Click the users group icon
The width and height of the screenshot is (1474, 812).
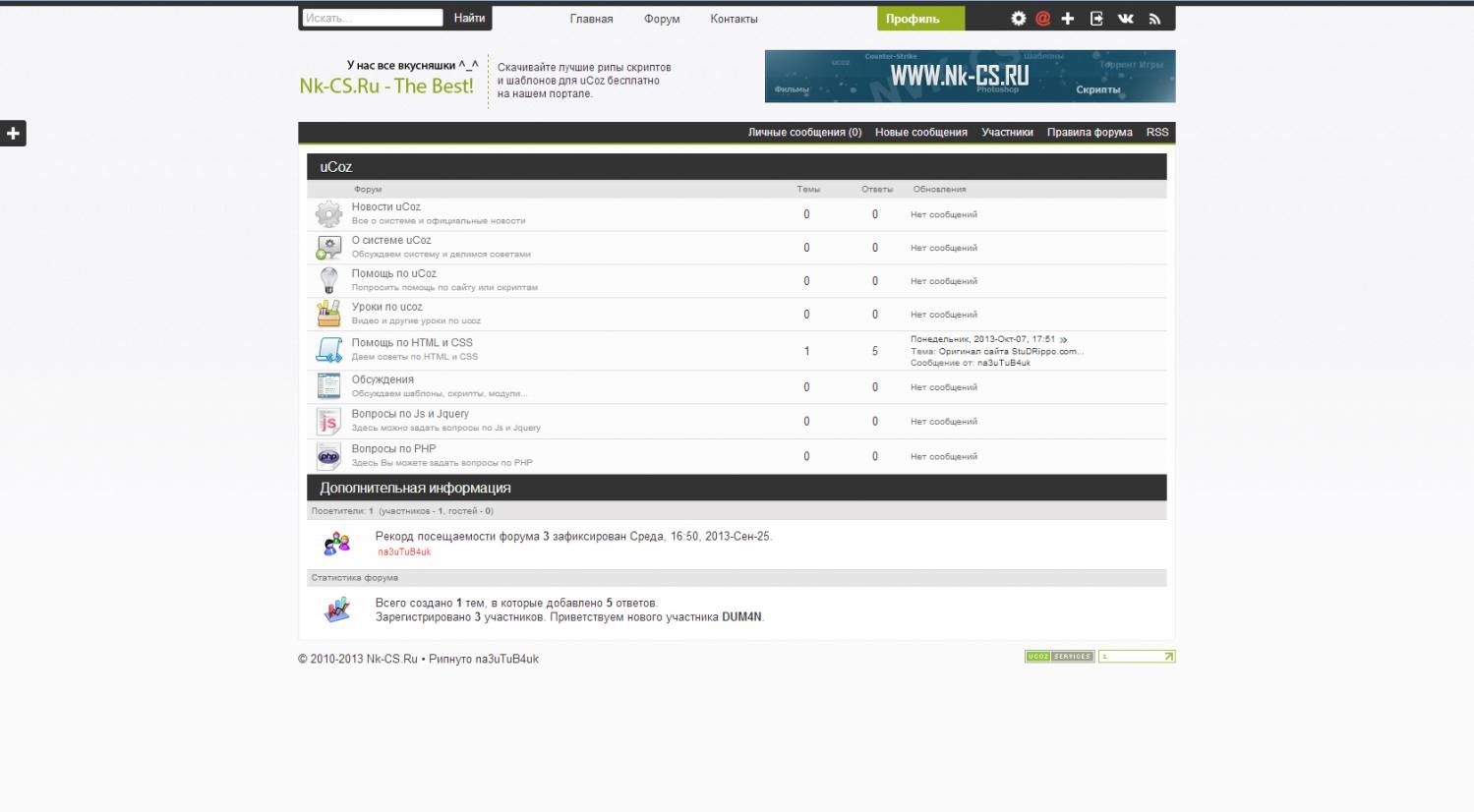337,544
